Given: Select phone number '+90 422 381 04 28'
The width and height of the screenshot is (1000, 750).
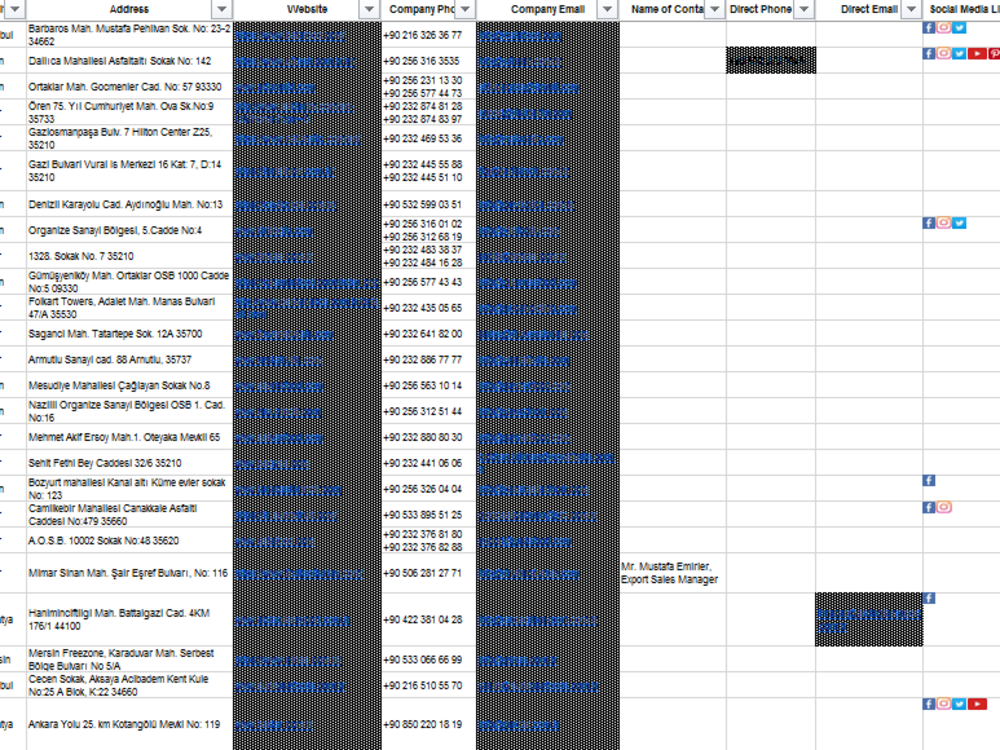Looking at the screenshot, I should coord(422,620).
